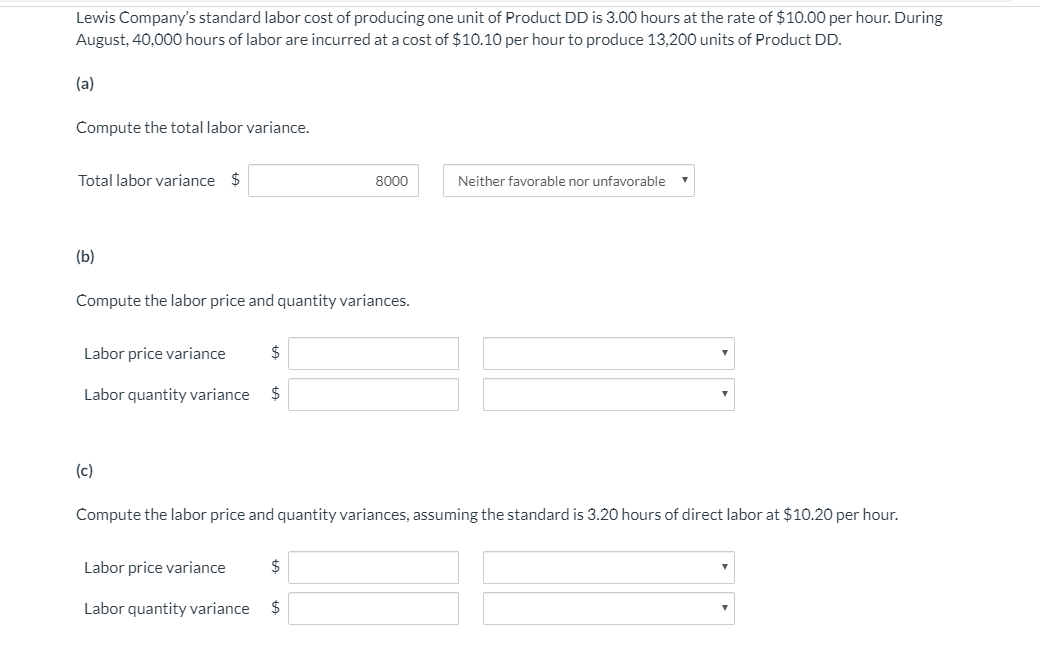The height and width of the screenshot is (647, 1040).
Task: Open the part (b) Labor price variance dropdown
Action: tap(608, 354)
